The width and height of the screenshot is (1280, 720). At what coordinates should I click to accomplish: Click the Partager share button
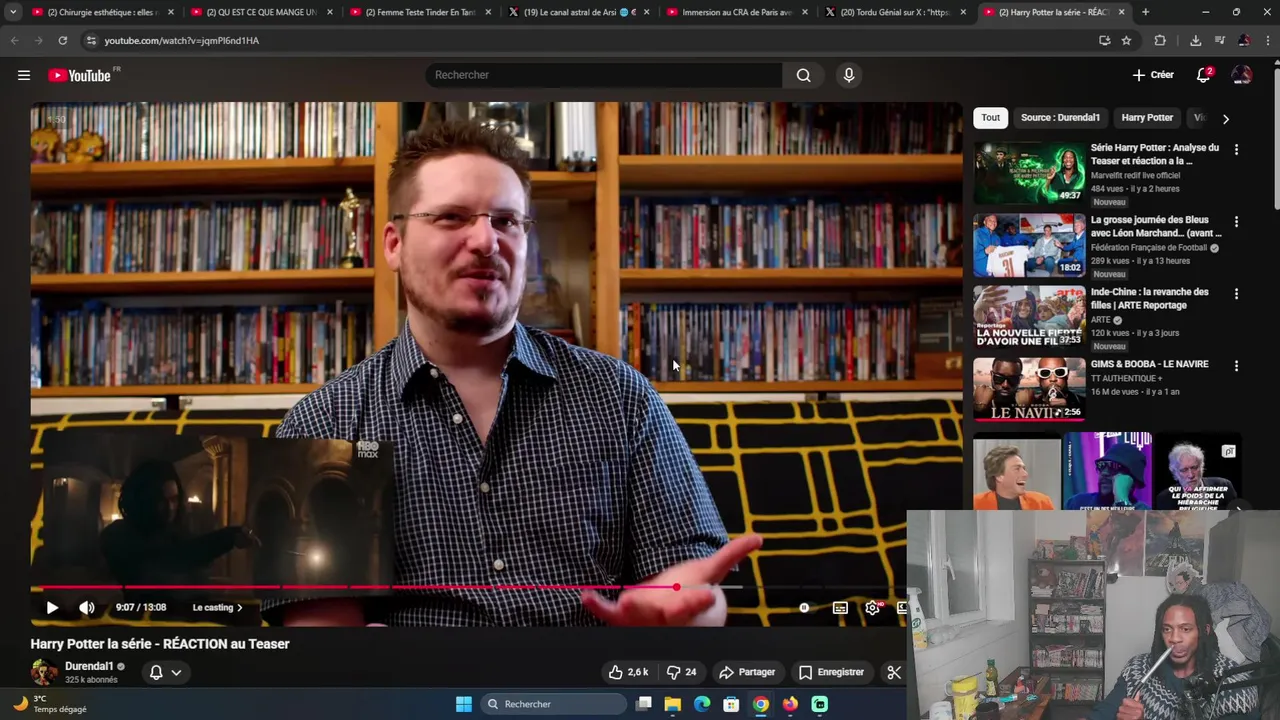pyautogui.click(x=747, y=672)
